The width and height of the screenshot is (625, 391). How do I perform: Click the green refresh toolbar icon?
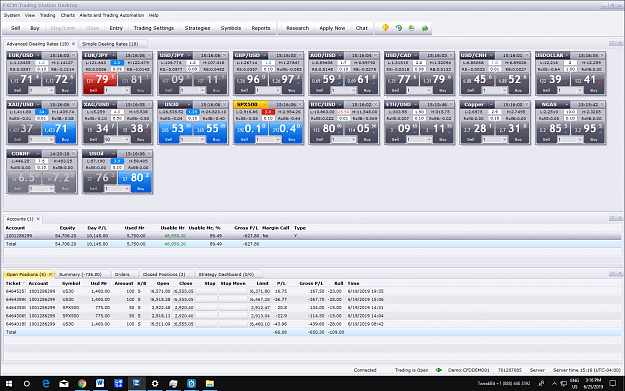click(x=399, y=28)
